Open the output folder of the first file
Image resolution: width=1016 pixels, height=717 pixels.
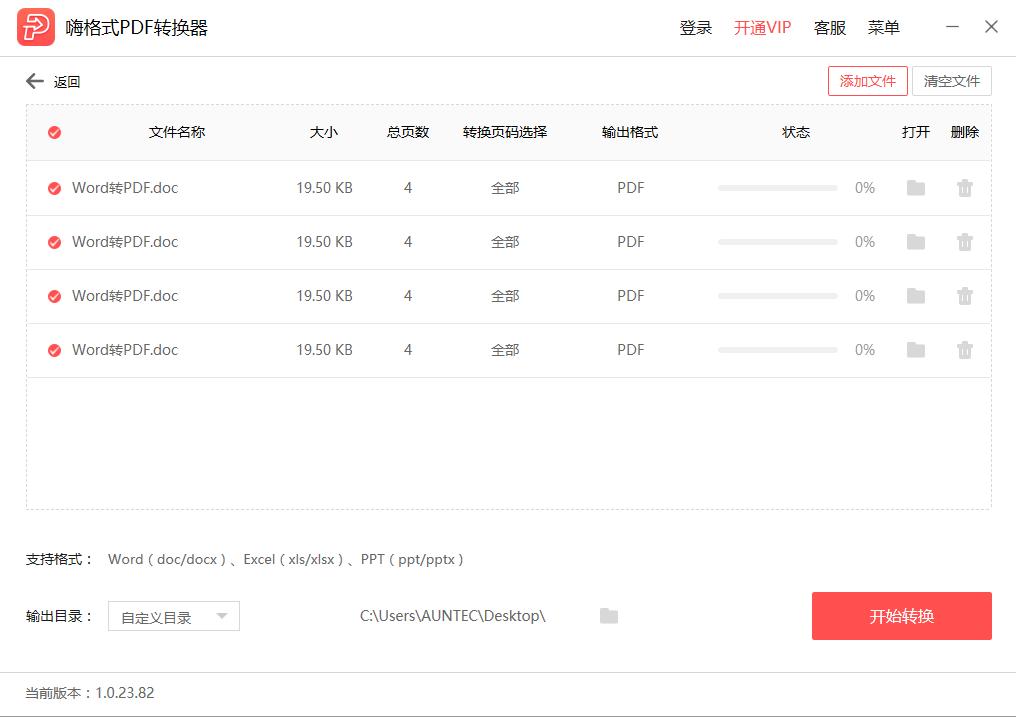pyautogui.click(x=915, y=187)
